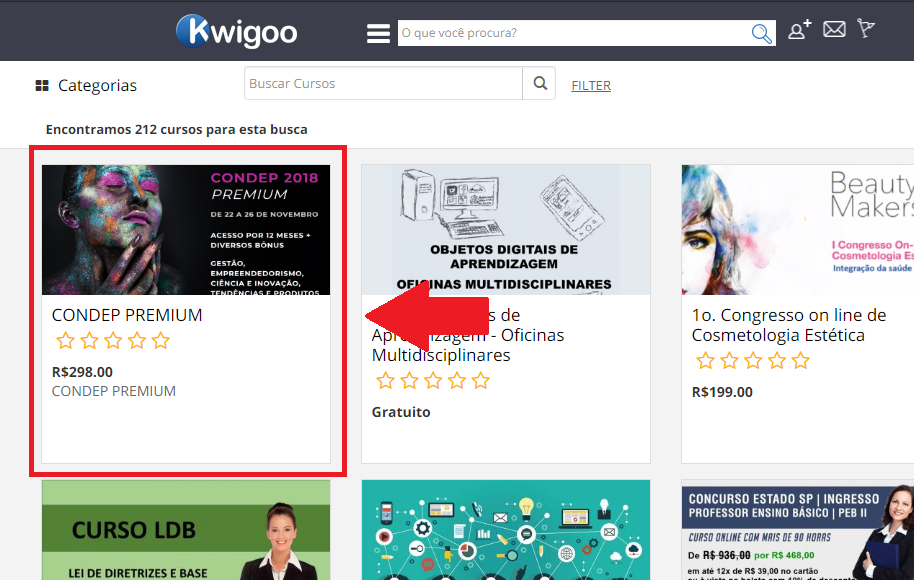
Task: Click the fourth star under Cosmetologia Estética
Action: [777, 361]
